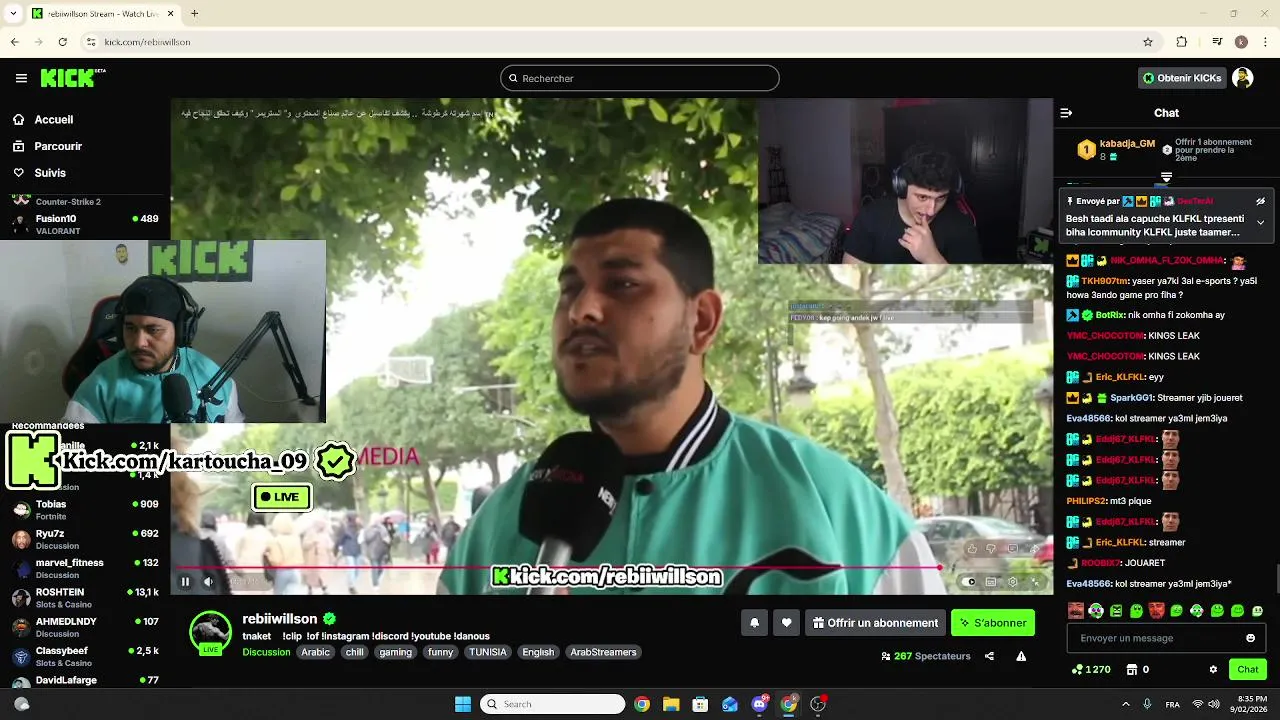Open the rebiiwillson channel avatar
The width and height of the screenshot is (1280, 720).
210,632
